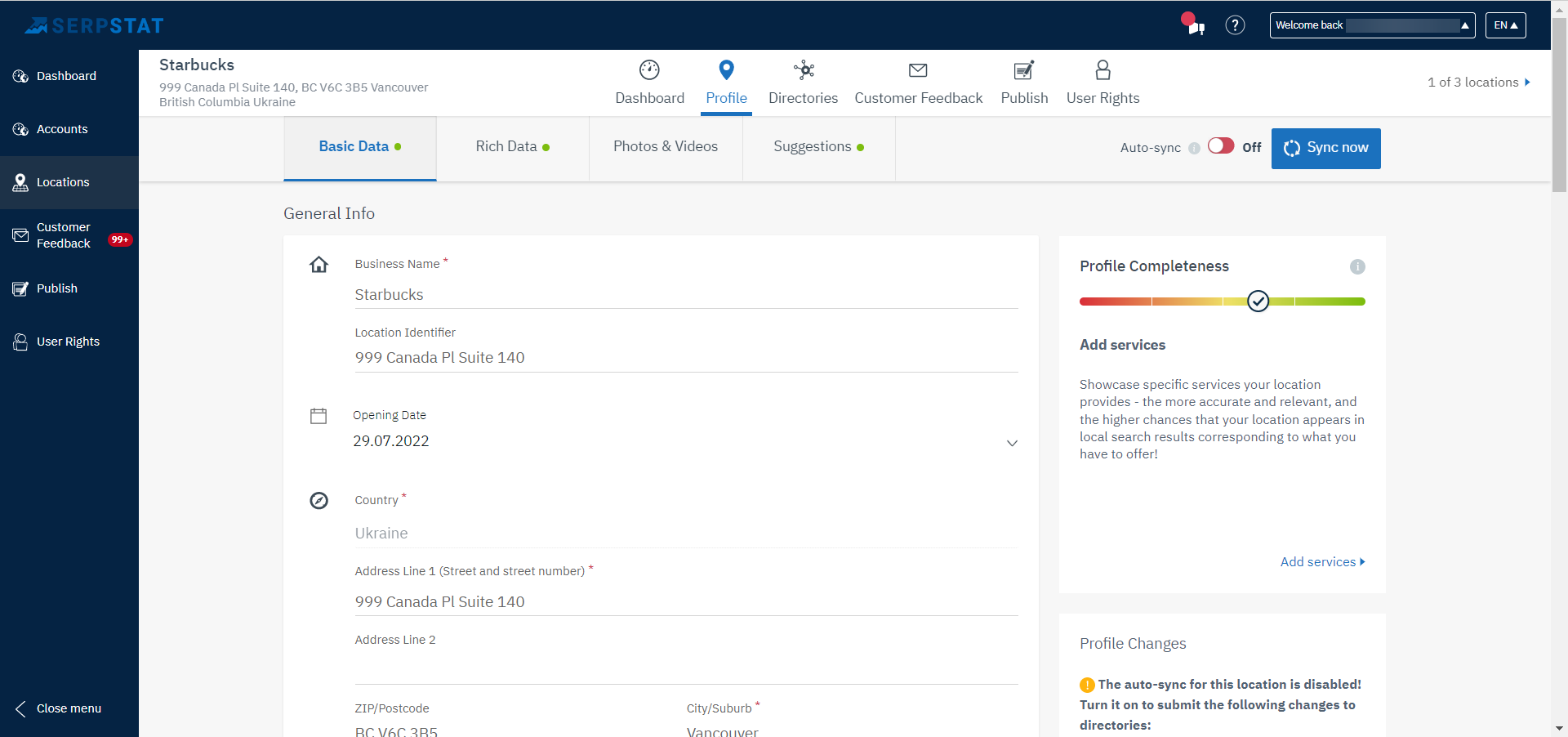Open Accounts in the left sidebar
Image resolution: width=1568 pixels, height=737 pixels.
tap(69, 129)
